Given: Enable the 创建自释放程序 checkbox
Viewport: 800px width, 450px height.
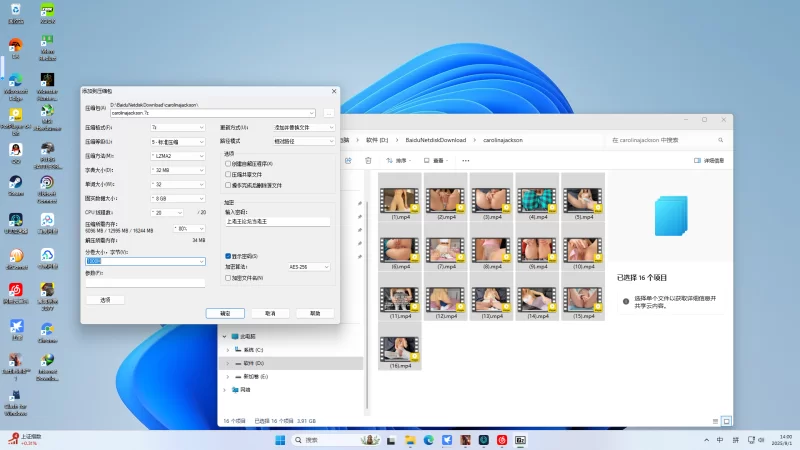Looking at the screenshot, I should click(x=228, y=164).
